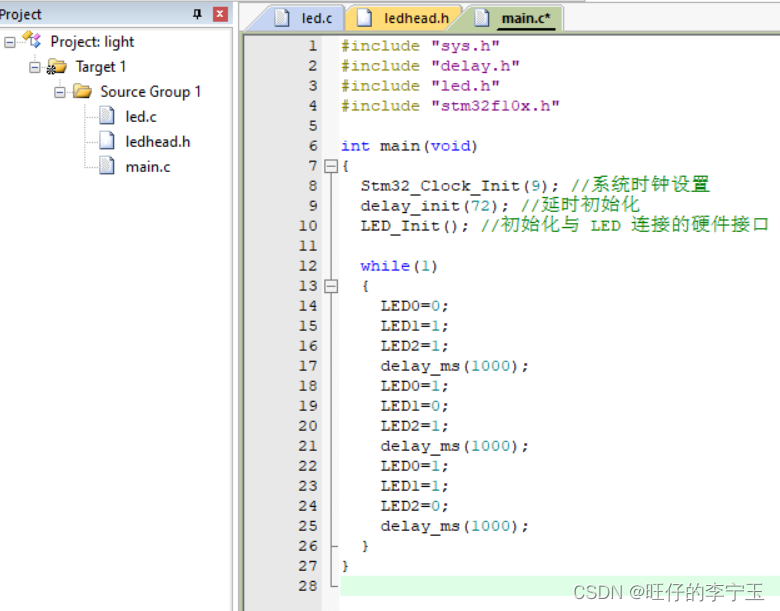Select Source Group 1 folder
This screenshot has width=780, height=611.
coord(150,92)
